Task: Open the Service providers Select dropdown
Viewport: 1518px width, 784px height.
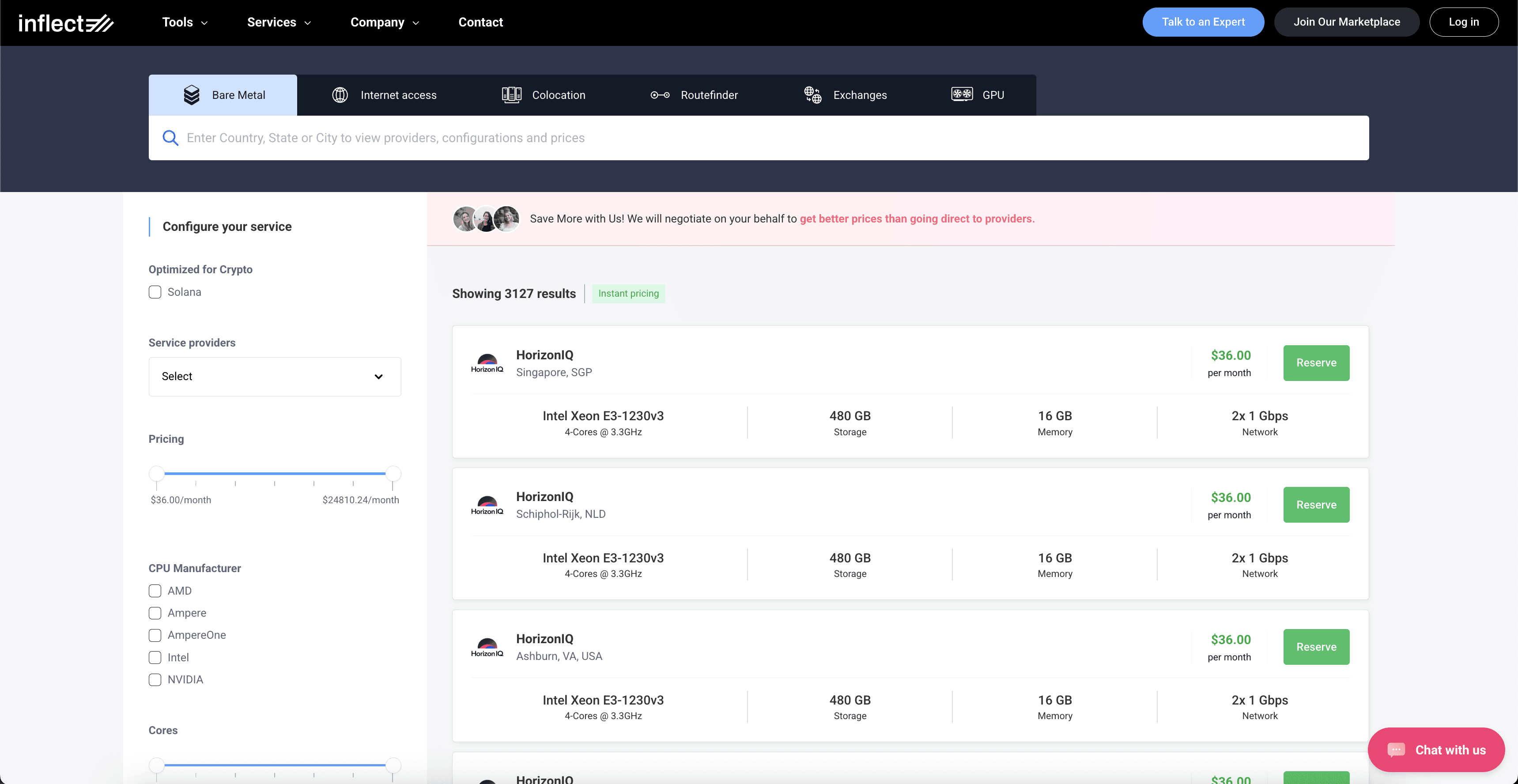Action: pos(275,377)
